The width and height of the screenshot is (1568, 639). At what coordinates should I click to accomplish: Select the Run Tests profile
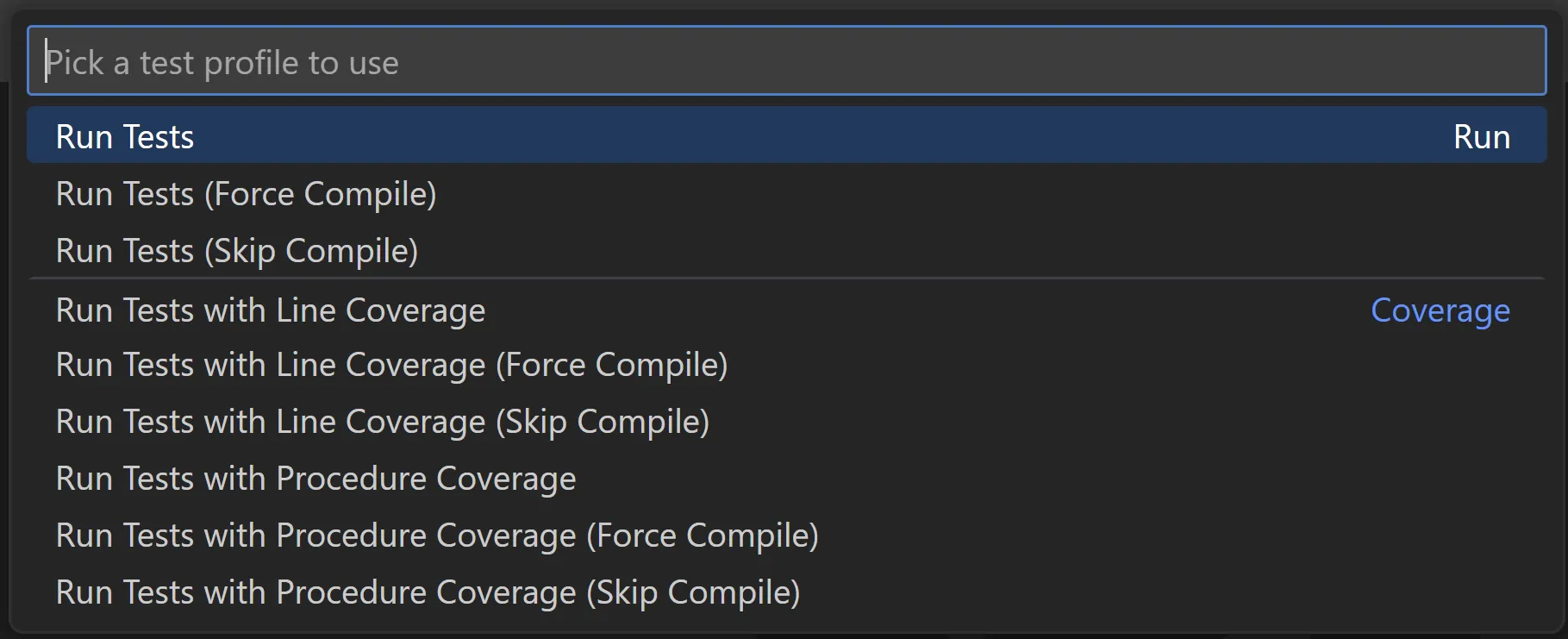(125, 137)
